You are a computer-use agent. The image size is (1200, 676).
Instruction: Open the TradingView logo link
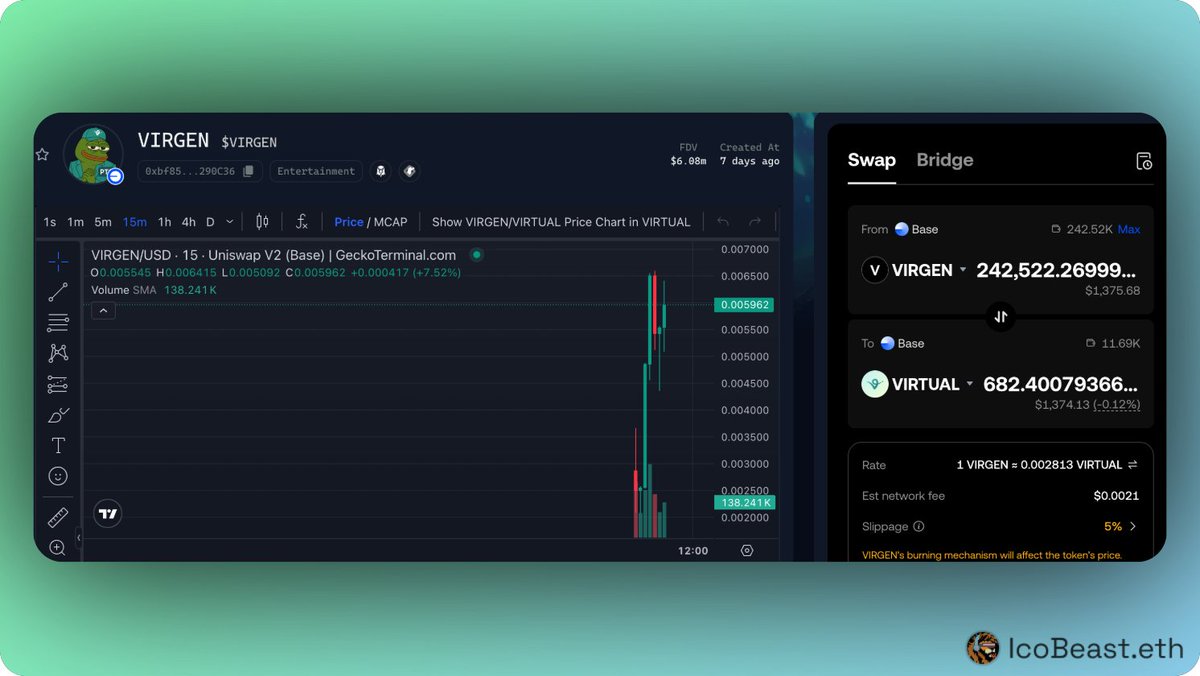[108, 514]
